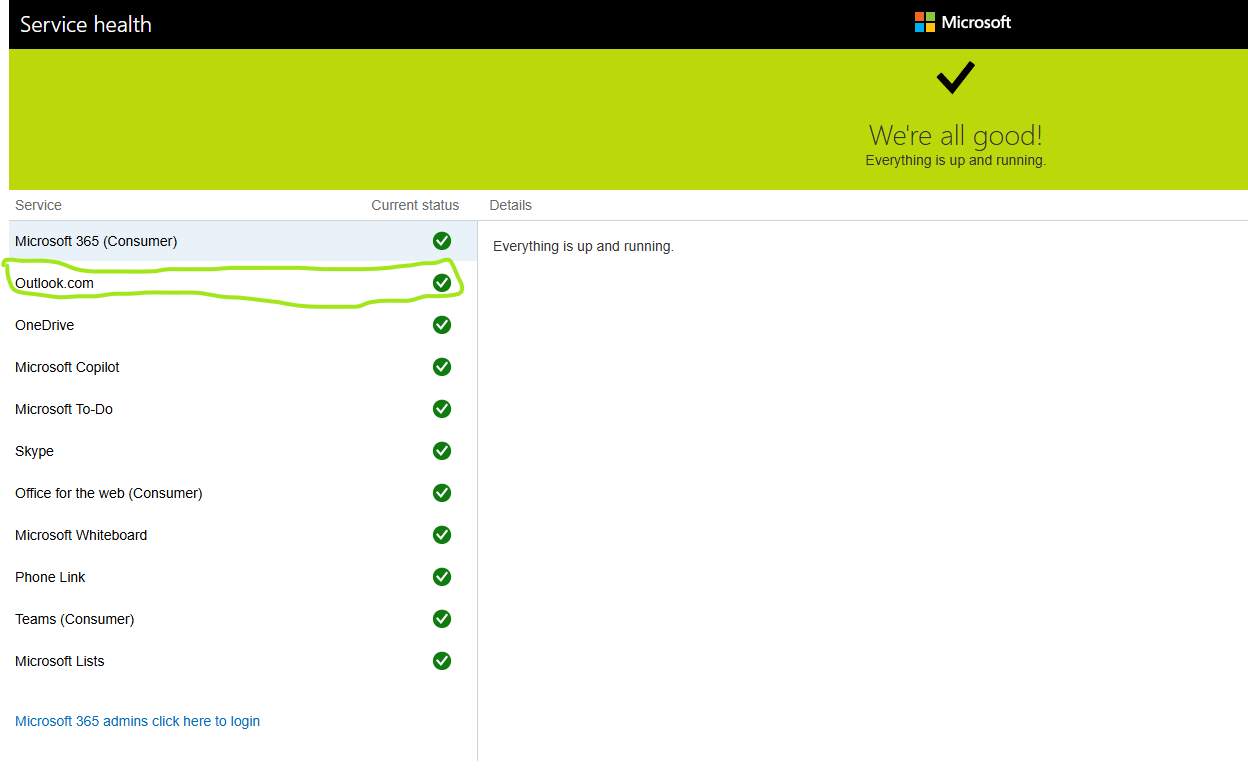Select Office for the web (Consumer) row
Screen dimensions: 1248x782
pyautogui.click(x=243, y=493)
